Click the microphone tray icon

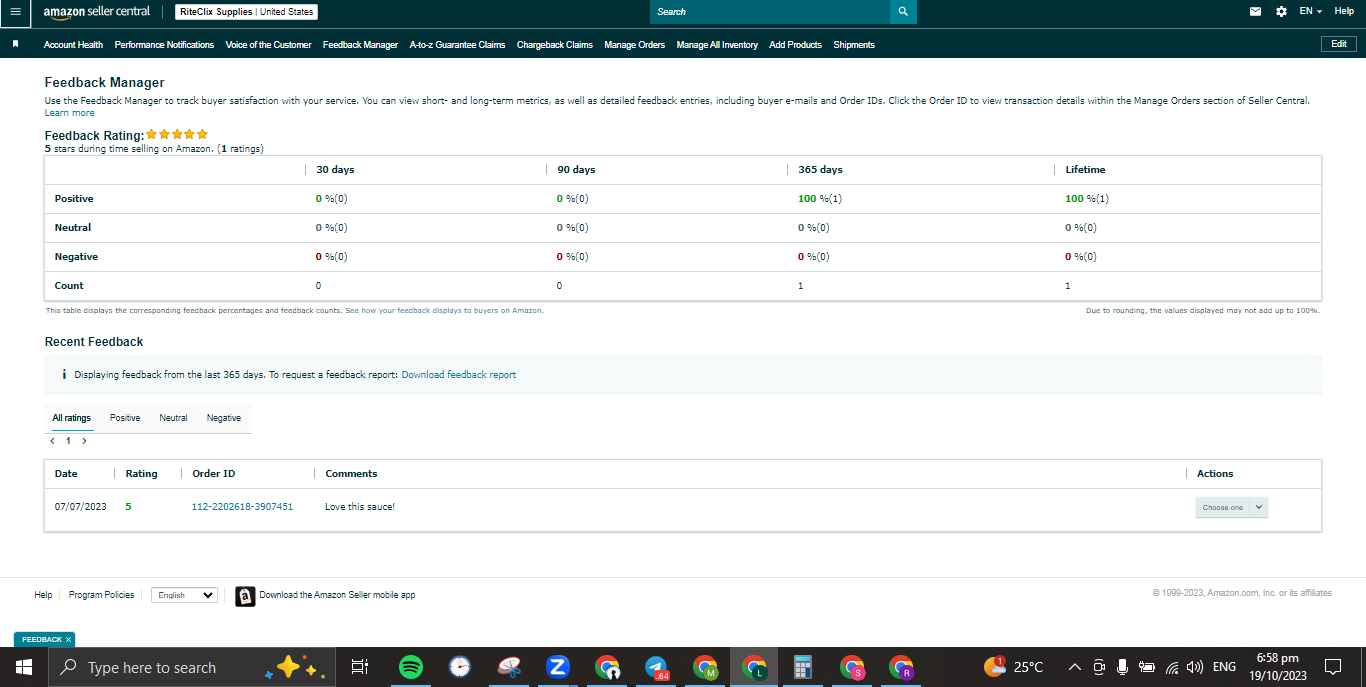(1123, 667)
